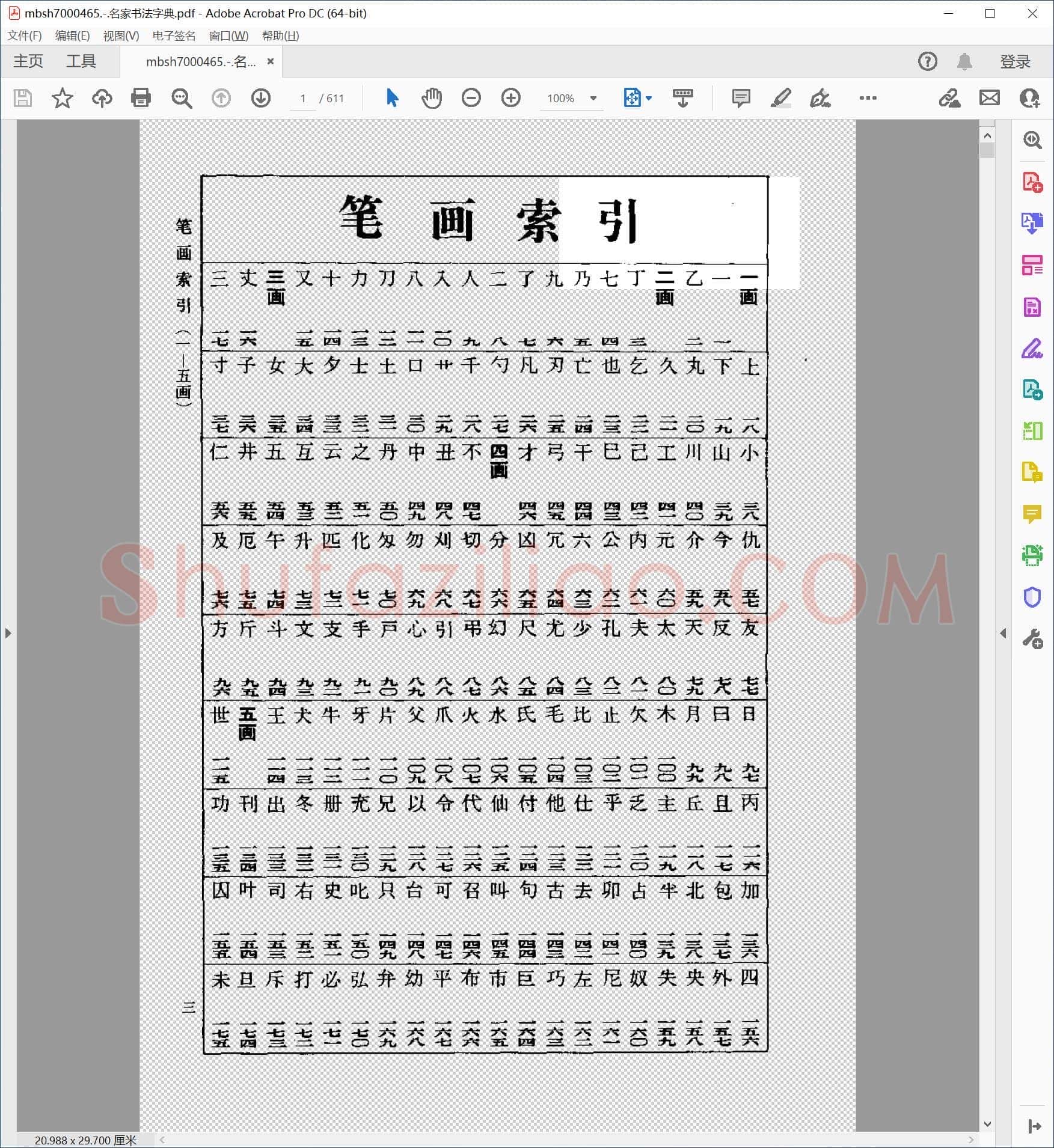Add a comment note
This screenshot has height=1148, width=1054.
tap(741, 98)
